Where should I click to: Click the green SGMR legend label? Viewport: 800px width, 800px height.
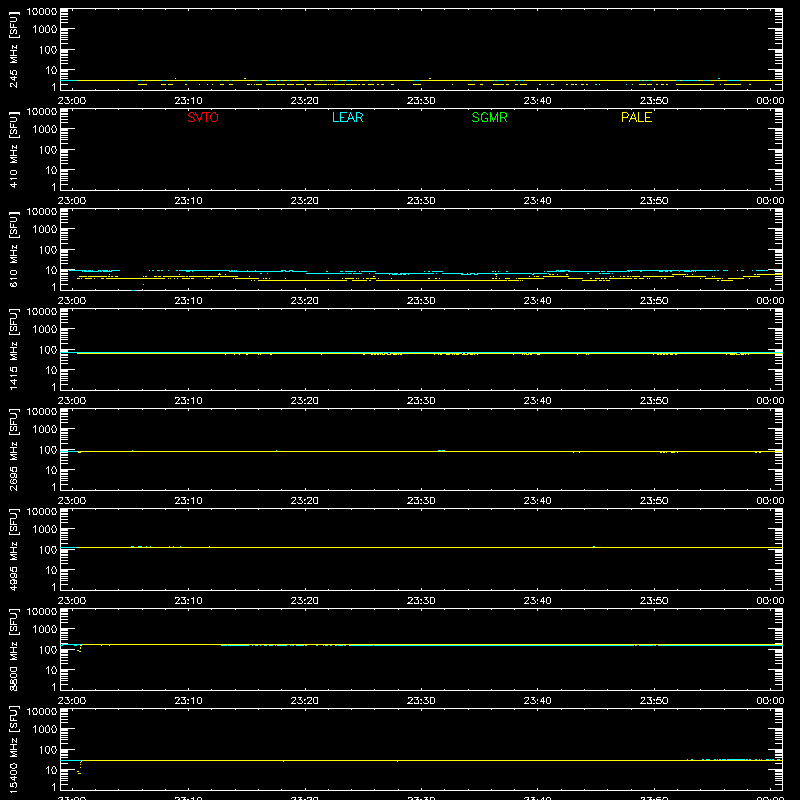click(x=489, y=117)
